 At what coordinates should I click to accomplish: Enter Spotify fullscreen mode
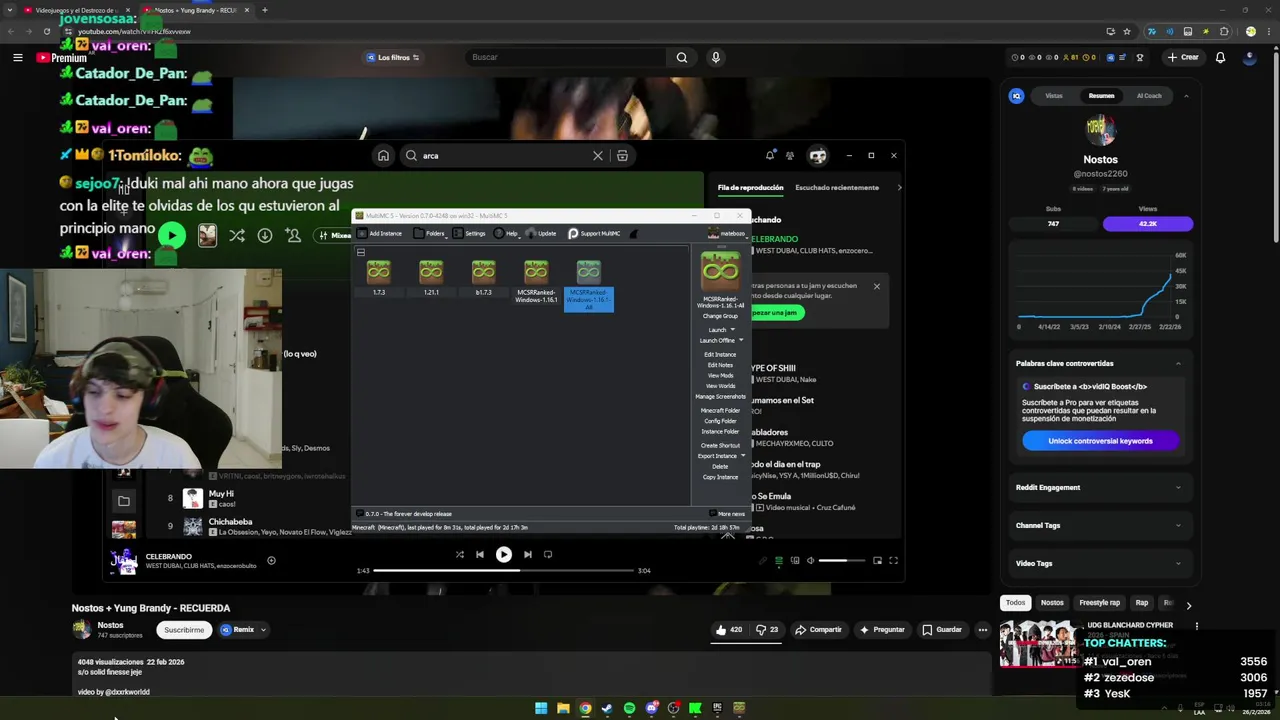click(x=893, y=561)
